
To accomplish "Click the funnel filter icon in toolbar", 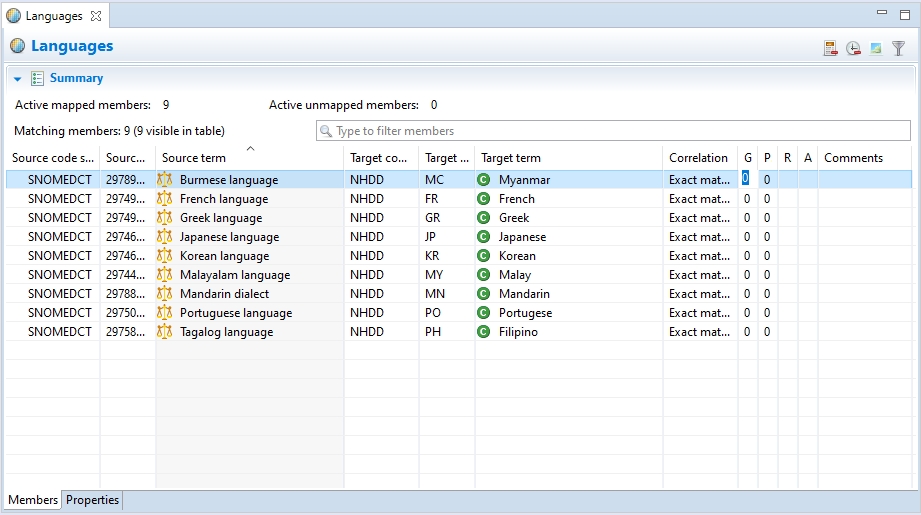I will pyautogui.click(x=898, y=48).
